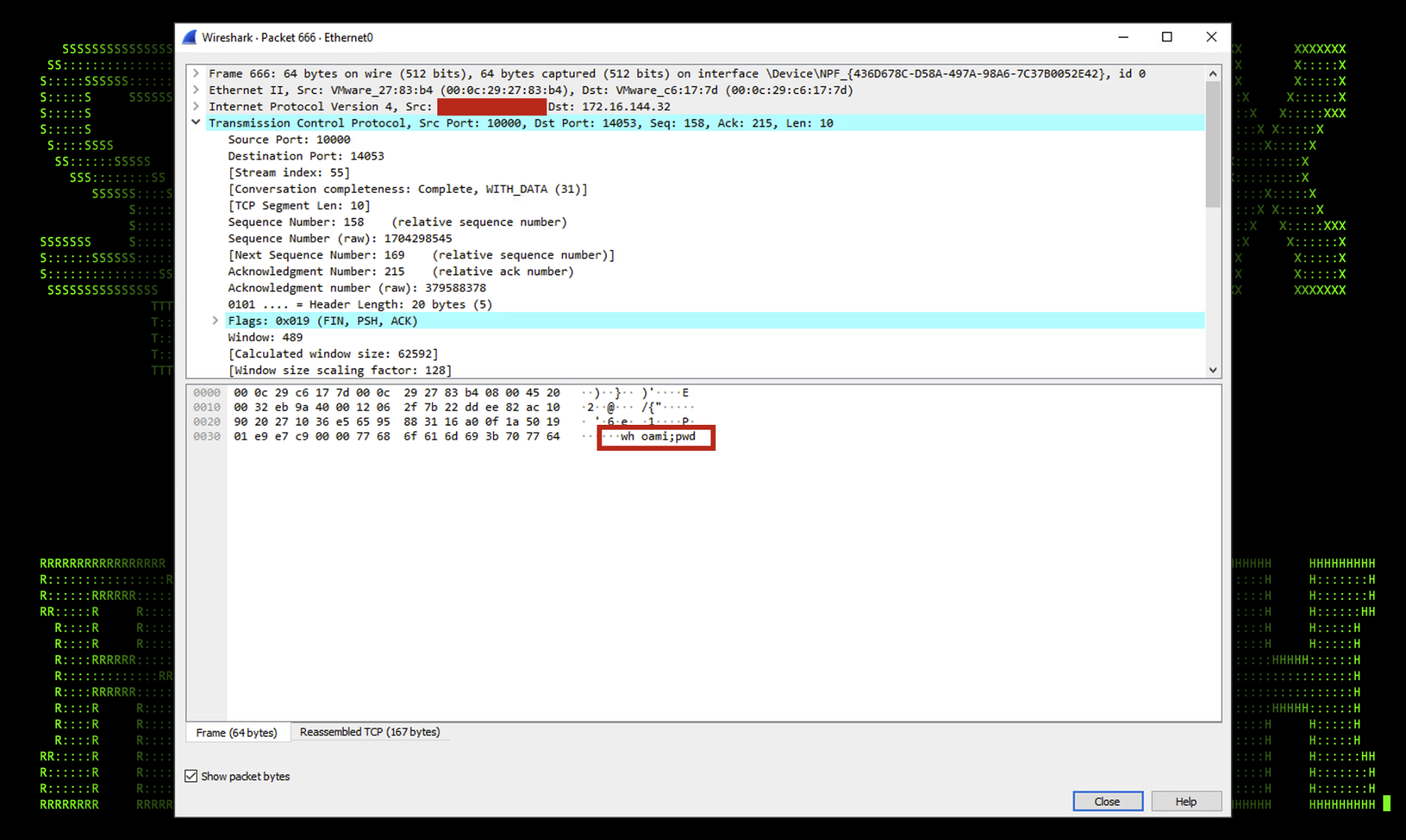Click hex row offset 0030
This screenshot has width=1406, height=840.
pyautogui.click(x=207, y=436)
